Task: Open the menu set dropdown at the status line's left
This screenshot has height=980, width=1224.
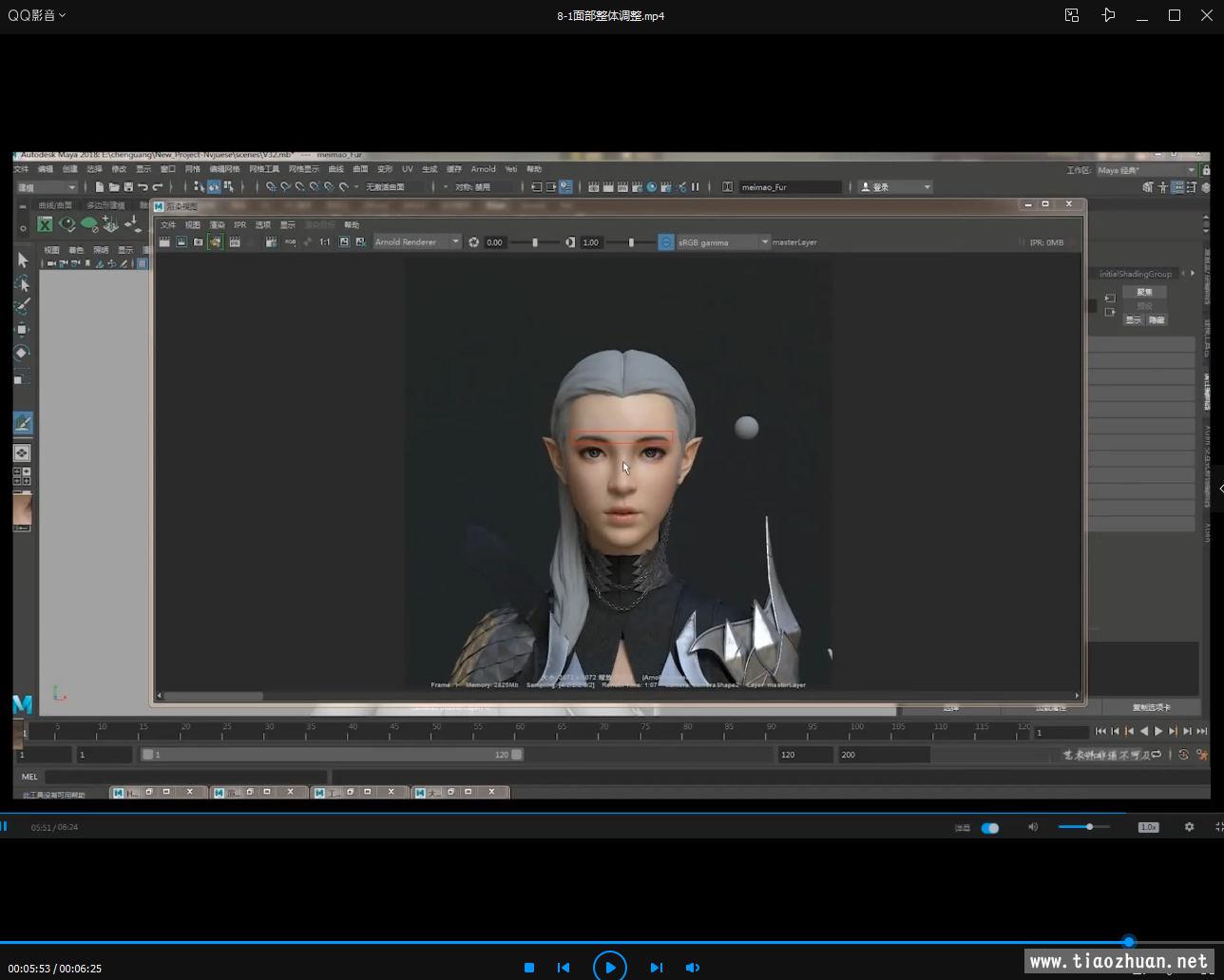Action: tap(47, 187)
